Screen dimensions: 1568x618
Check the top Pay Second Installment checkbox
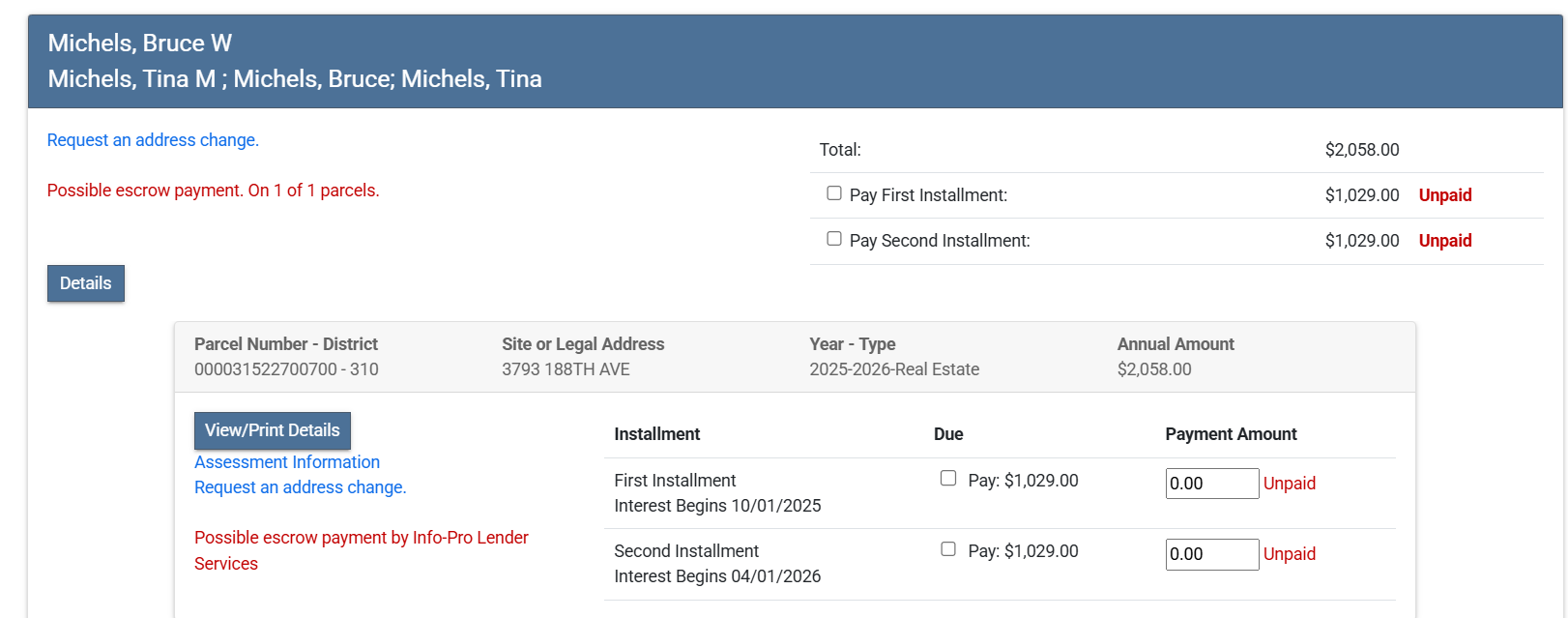[x=834, y=239]
